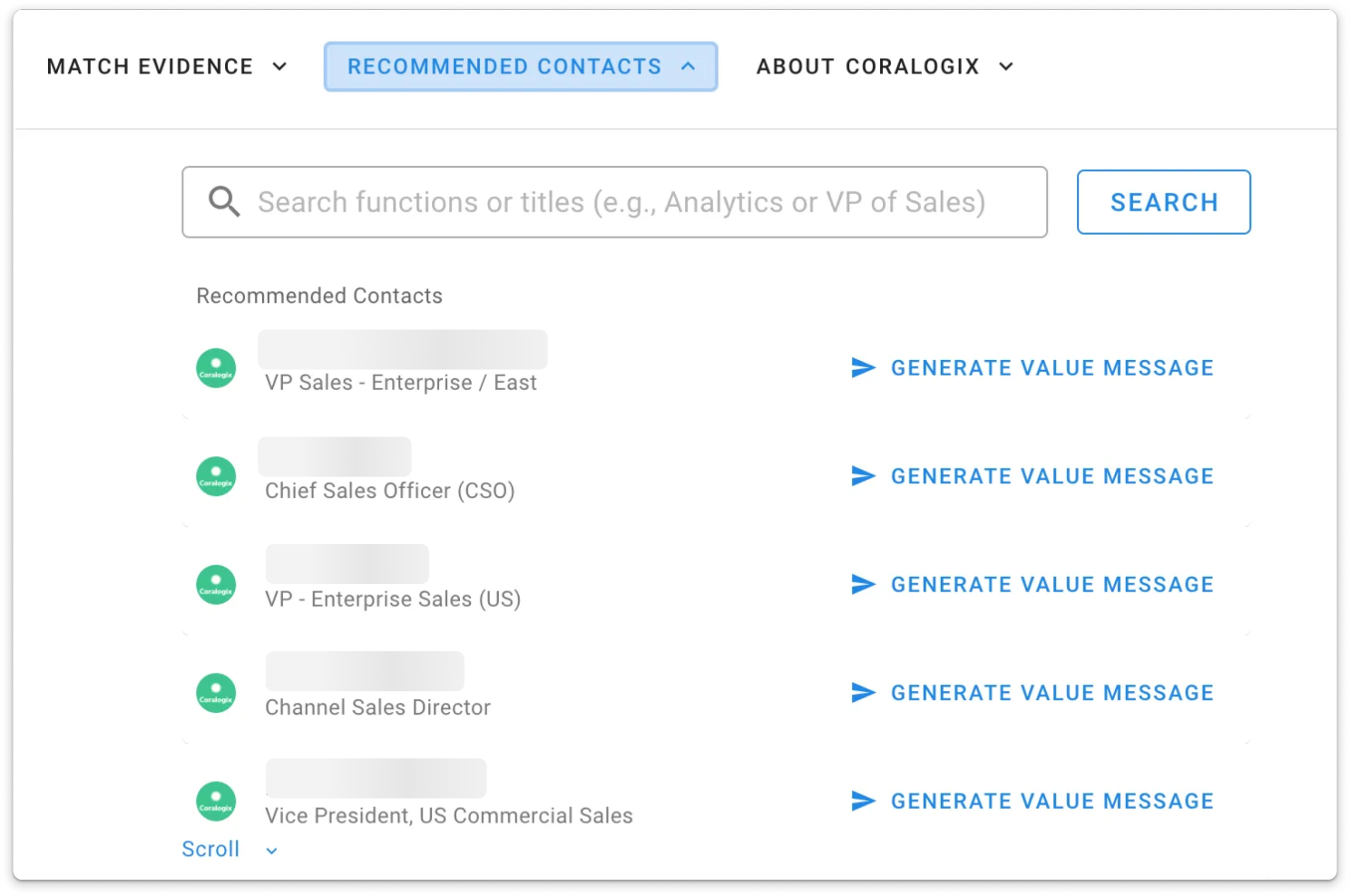The width and height of the screenshot is (1350, 896).
Task: Focus the search functions or titles field
Action: (x=621, y=202)
